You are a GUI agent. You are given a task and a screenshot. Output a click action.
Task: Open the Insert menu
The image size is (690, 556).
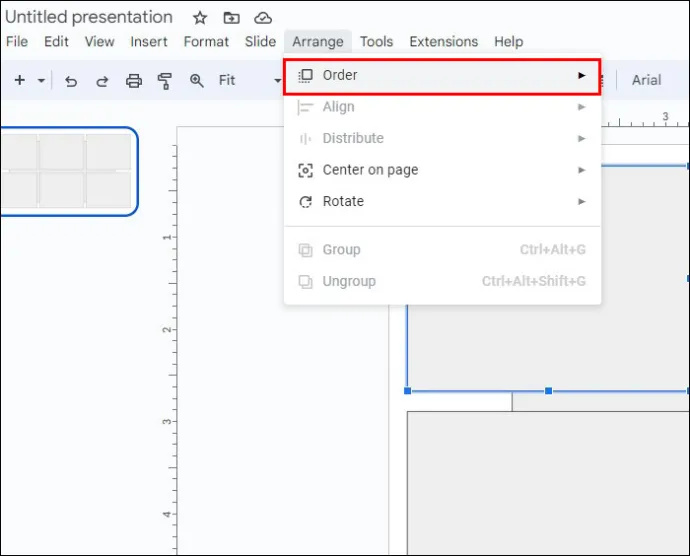[x=149, y=41]
